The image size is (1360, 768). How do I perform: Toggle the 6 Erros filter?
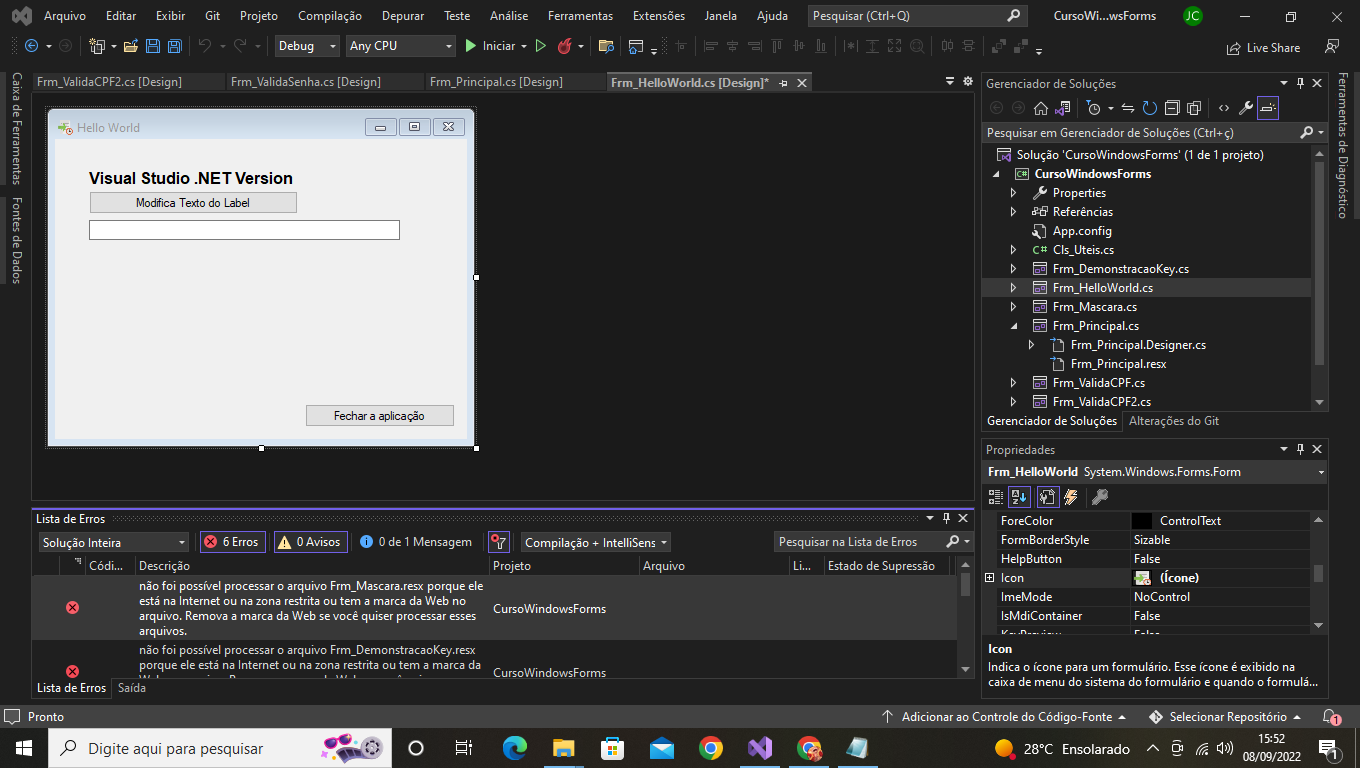coord(233,542)
